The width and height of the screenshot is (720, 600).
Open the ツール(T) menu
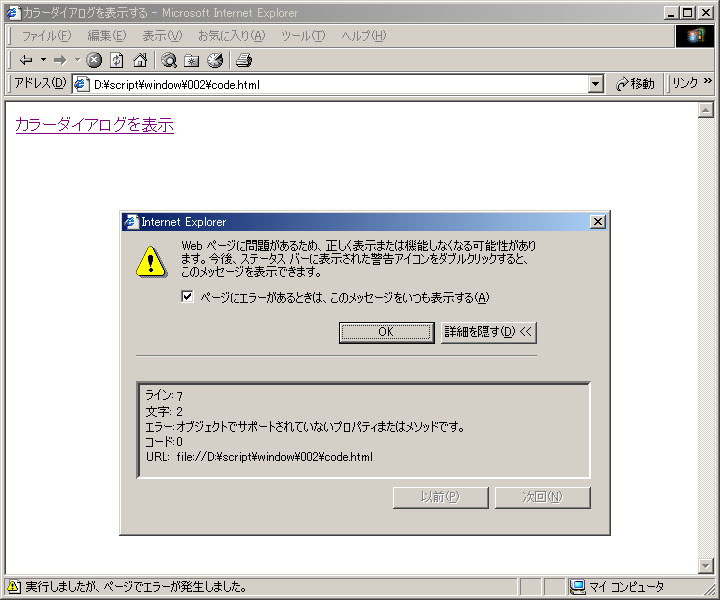click(x=303, y=36)
